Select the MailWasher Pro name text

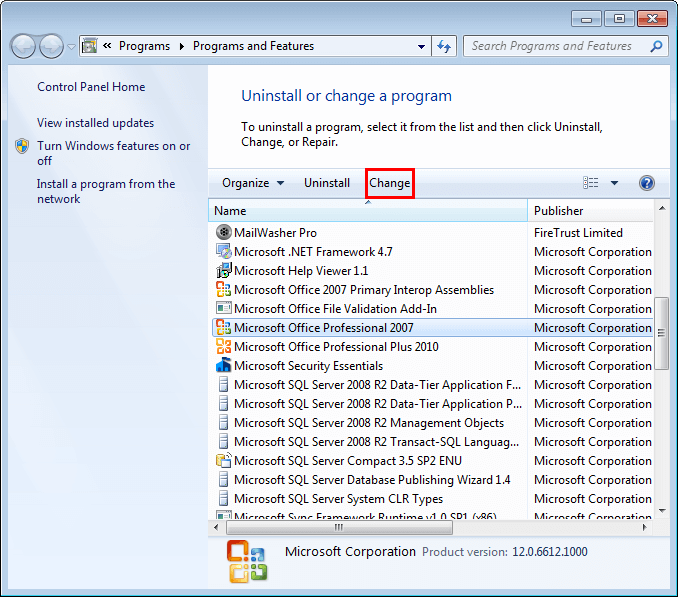coord(275,233)
